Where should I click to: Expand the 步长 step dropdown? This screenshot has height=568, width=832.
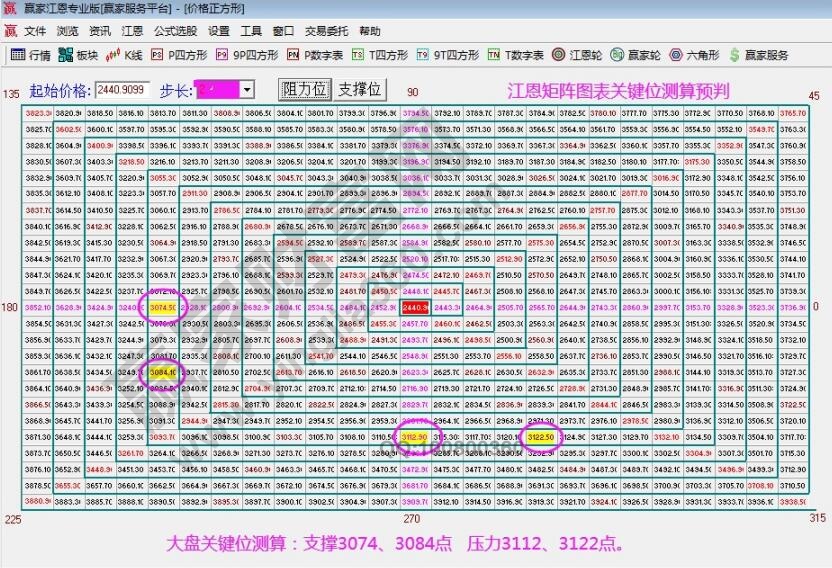(246, 90)
